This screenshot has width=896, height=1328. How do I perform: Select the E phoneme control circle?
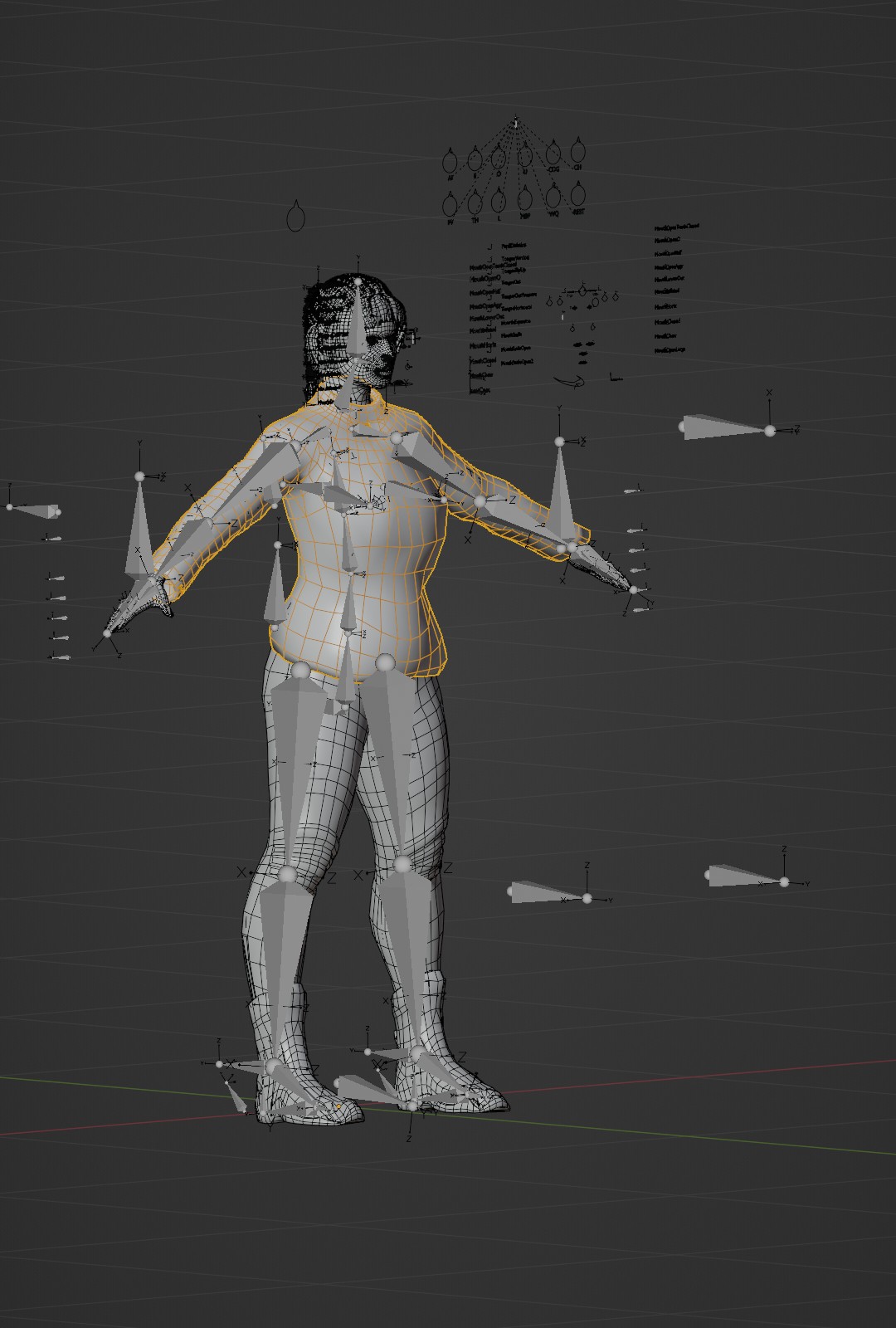(475, 159)
